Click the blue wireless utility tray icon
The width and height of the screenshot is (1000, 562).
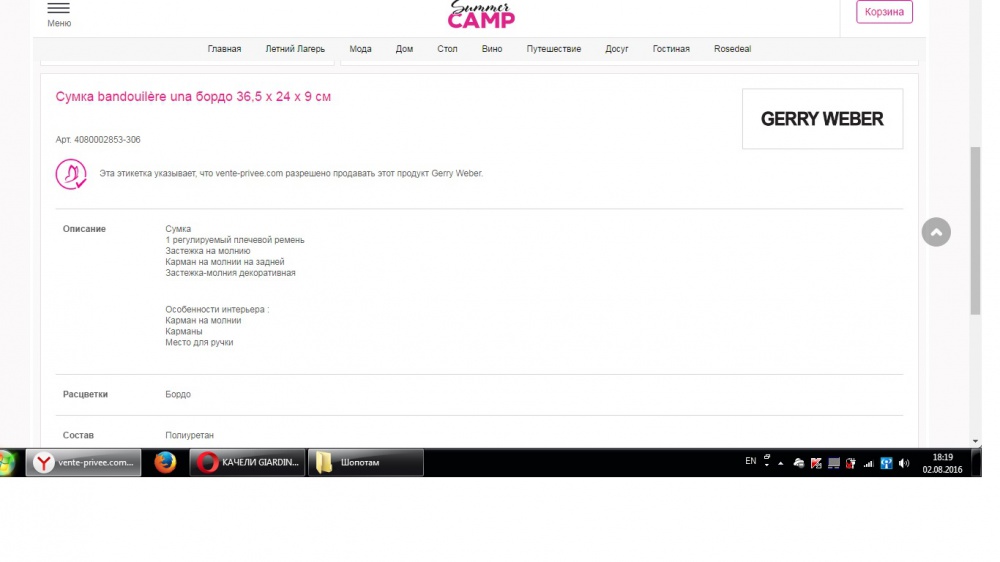[x=886, y=464]
